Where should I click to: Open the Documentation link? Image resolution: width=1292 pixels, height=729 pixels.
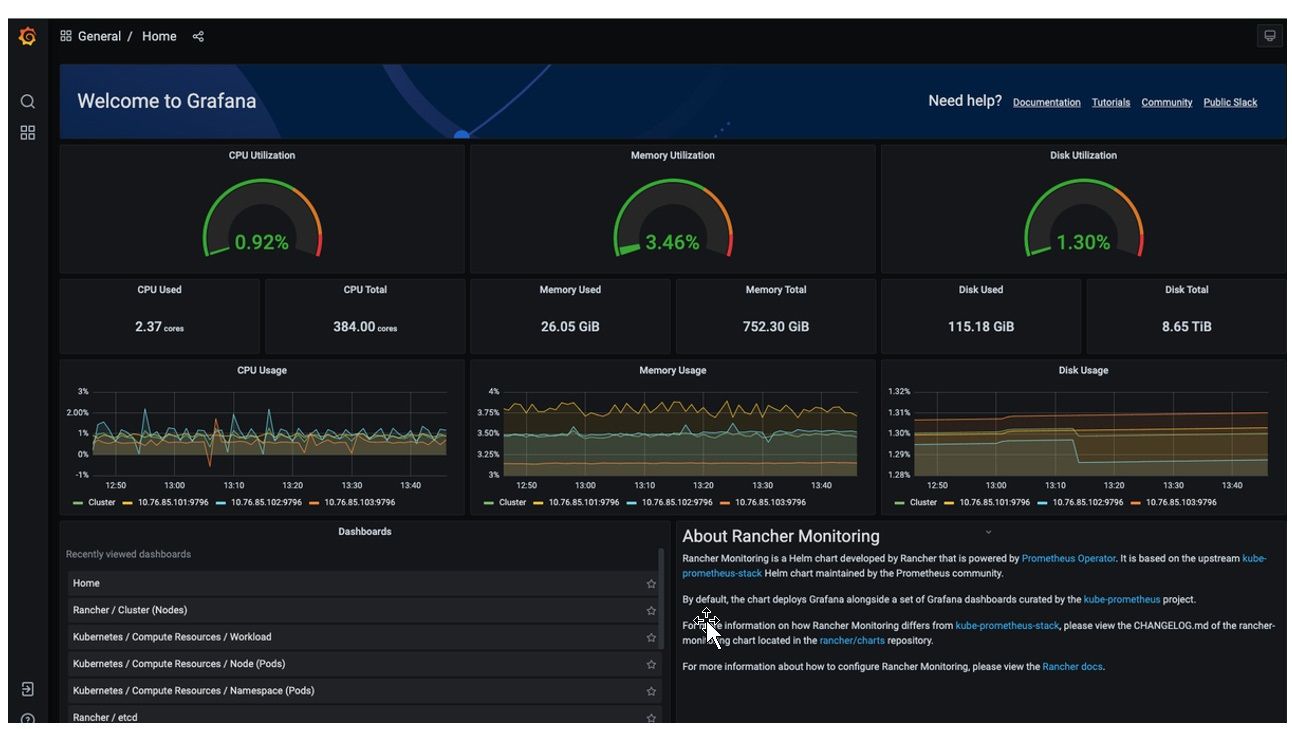(1046, 102)
